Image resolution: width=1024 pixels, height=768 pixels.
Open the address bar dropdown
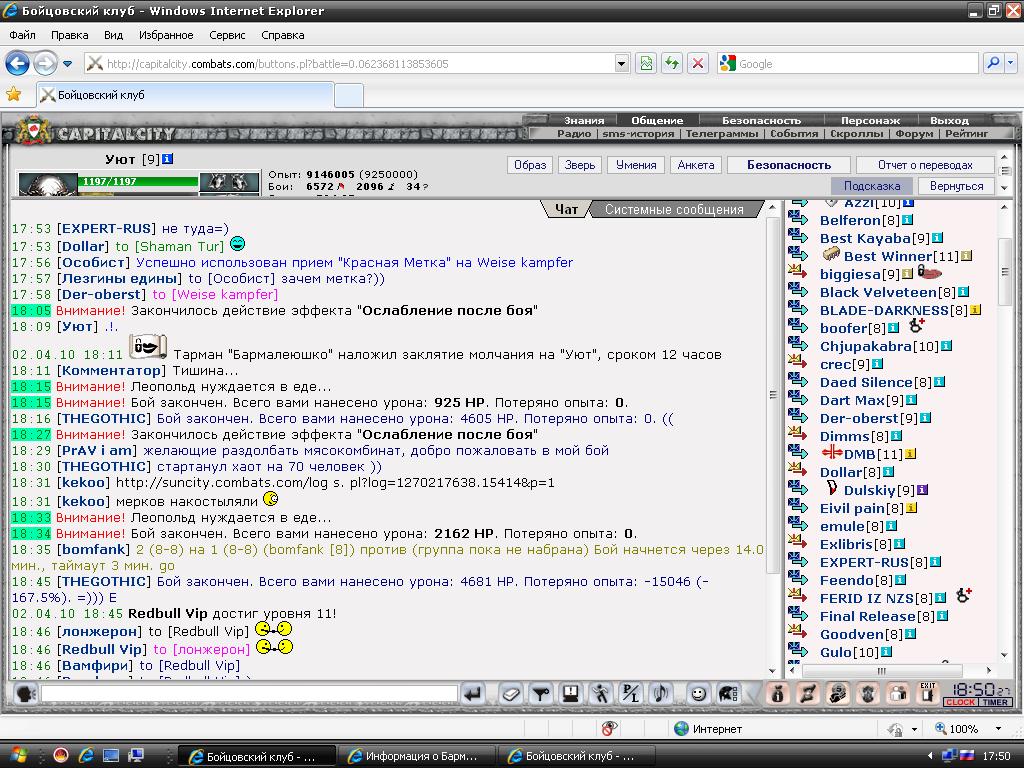point(622,63)
